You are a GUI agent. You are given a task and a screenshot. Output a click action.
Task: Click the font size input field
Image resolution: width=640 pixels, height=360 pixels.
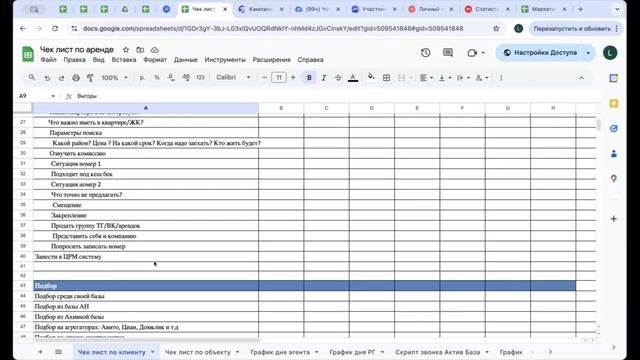tap(279, 78)
